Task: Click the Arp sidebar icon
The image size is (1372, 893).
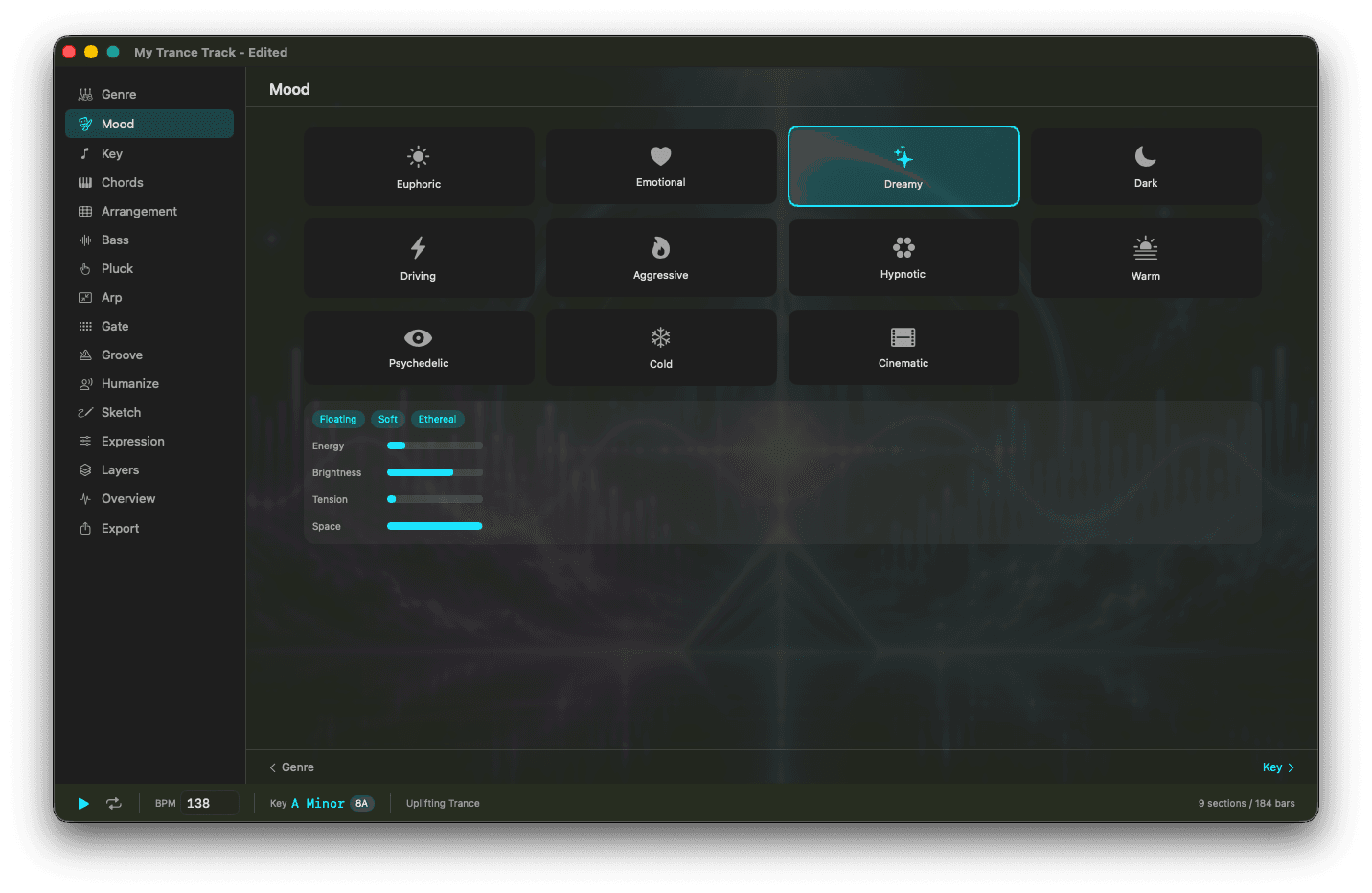Action: [x=85, y=297]
